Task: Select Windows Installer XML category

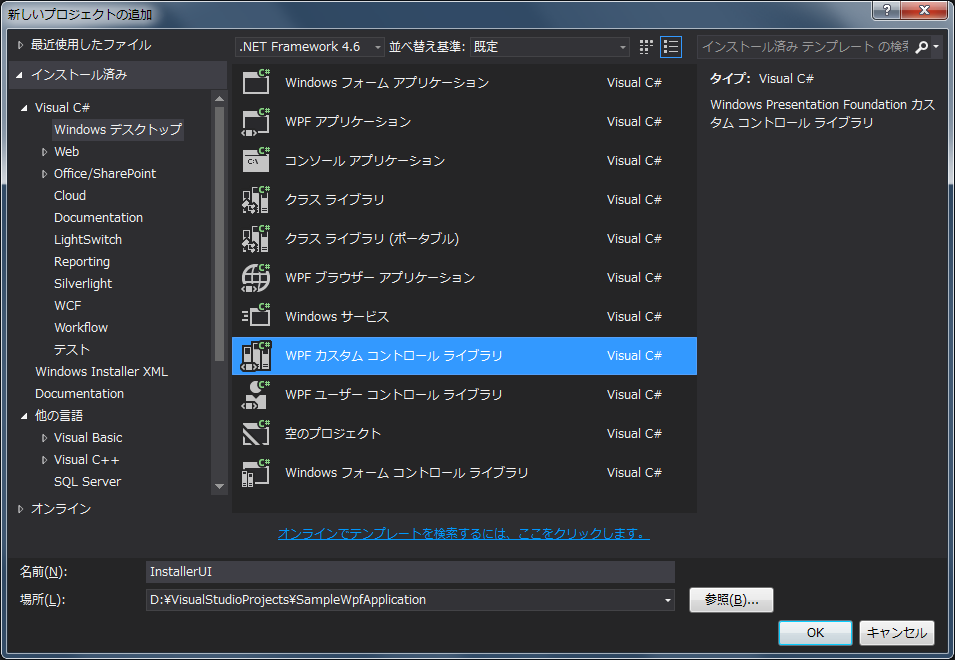Action: click(101, 371)
